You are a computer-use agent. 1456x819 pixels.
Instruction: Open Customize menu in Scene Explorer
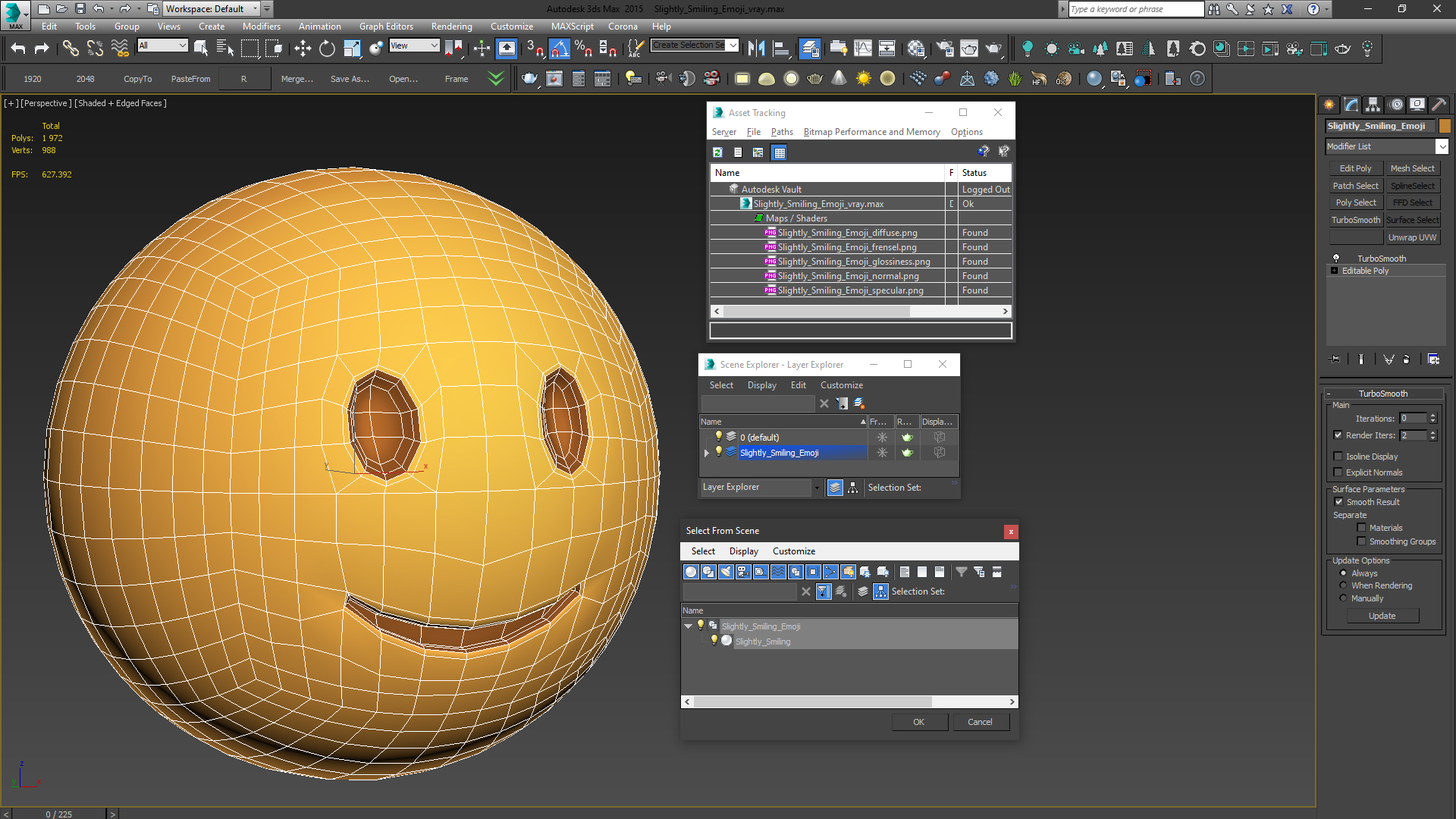coord(841,385)
